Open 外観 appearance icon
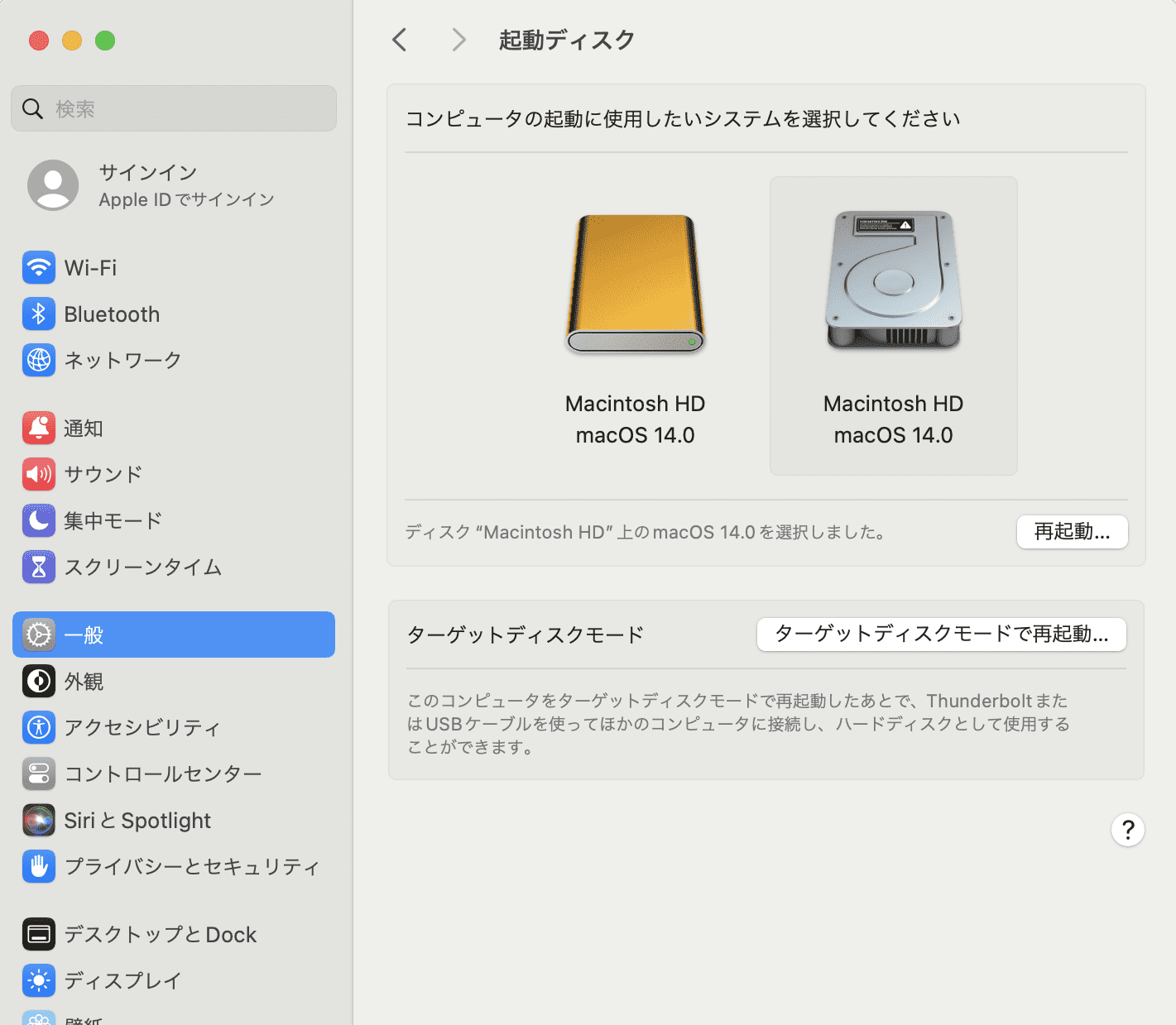This screenshot has width=1176, height=1025. (x=39, y=682)
